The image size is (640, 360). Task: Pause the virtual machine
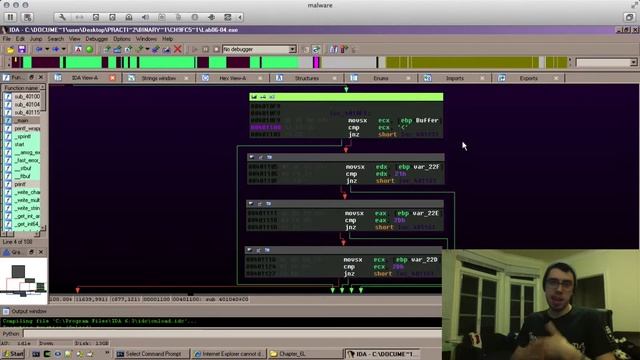(x=11, y=17)
